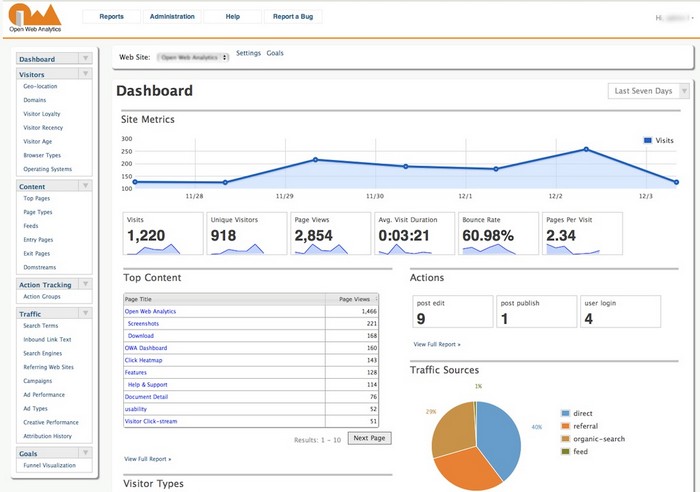Open the Visitor Click-stream page link
This screenshot has height=492, width=700.
click(151, 421)
